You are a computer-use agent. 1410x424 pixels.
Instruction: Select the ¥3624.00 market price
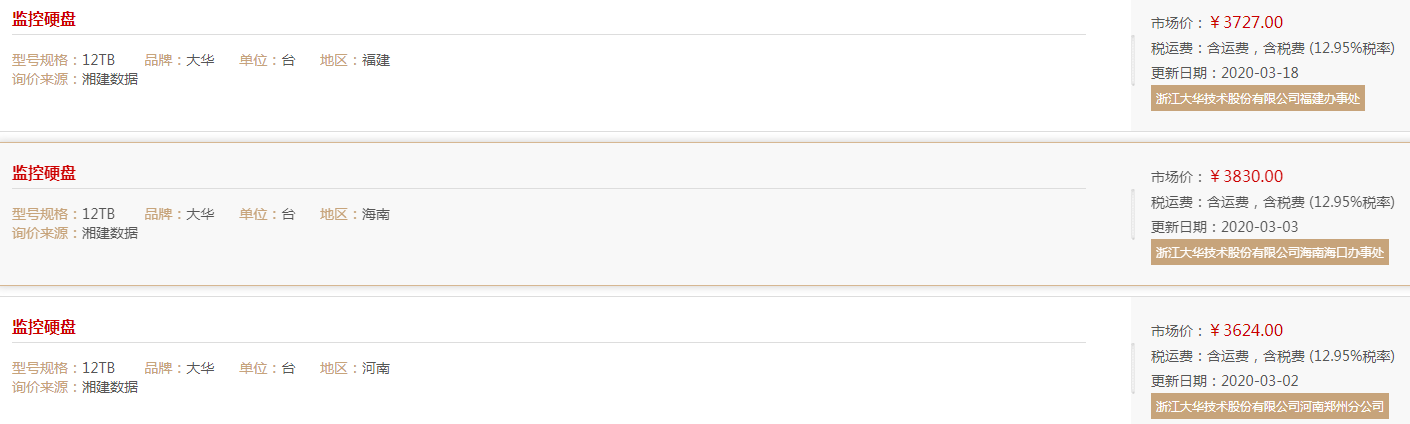(x=1246, y=330)
